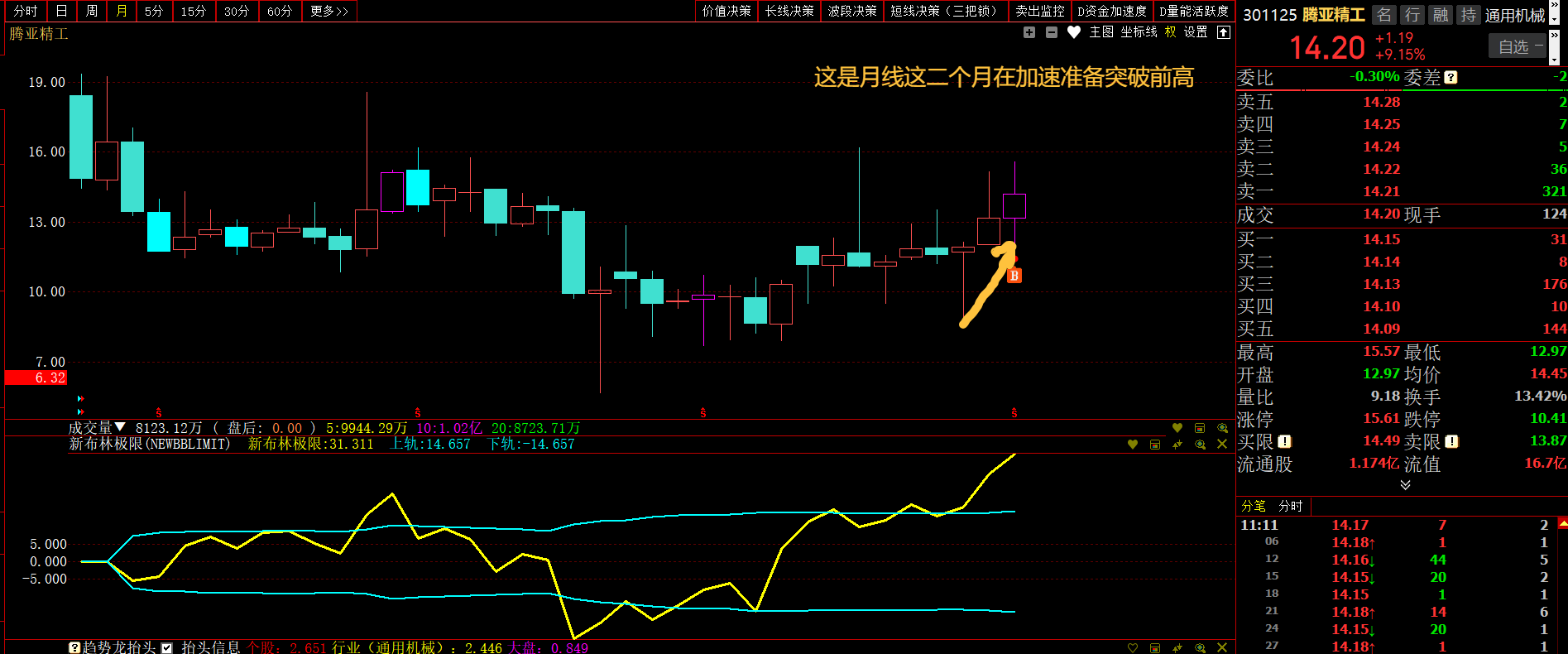Switch to 15分 period tab
Viewport: 1568px width, 654px height.
coord(194,12)
